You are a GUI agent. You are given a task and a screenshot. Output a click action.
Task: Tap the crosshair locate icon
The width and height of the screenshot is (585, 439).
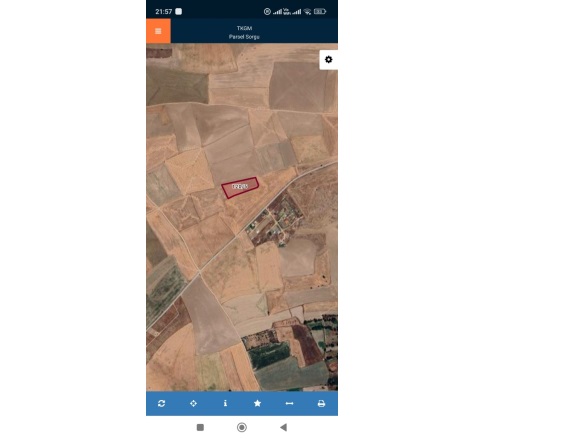[x=193, y=403]
